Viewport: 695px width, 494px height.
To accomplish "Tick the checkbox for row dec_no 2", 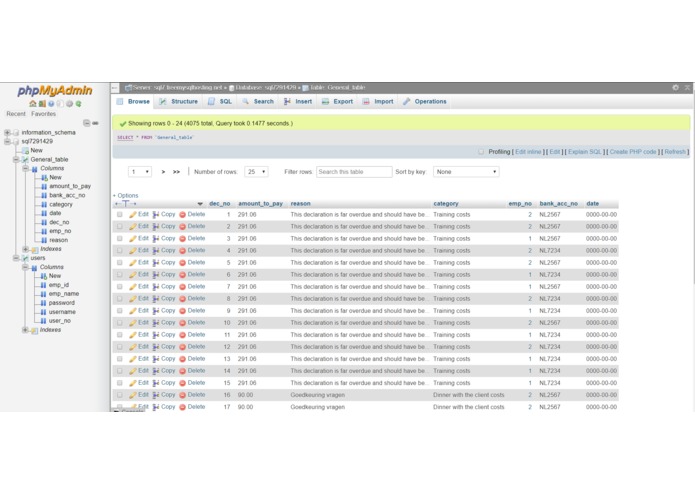I will click(120, 226).
